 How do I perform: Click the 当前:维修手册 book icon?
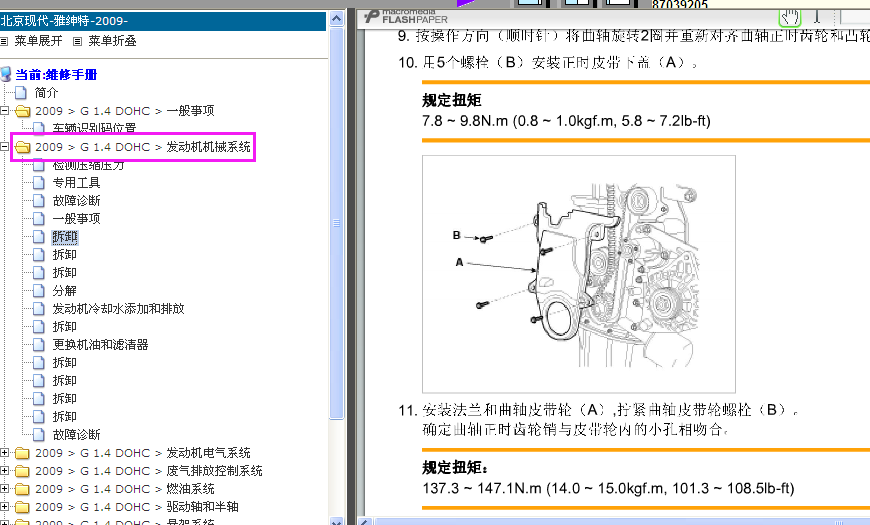pyautogui.click(x=6, y=74)
